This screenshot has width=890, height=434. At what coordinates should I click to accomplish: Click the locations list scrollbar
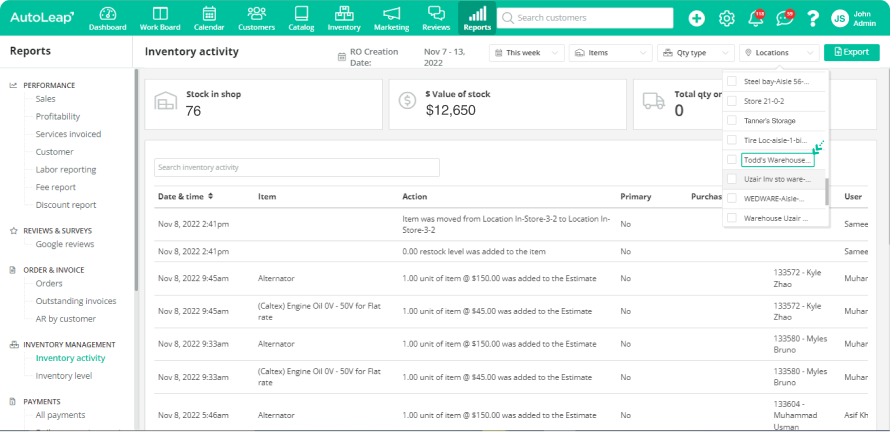(826, 190)
